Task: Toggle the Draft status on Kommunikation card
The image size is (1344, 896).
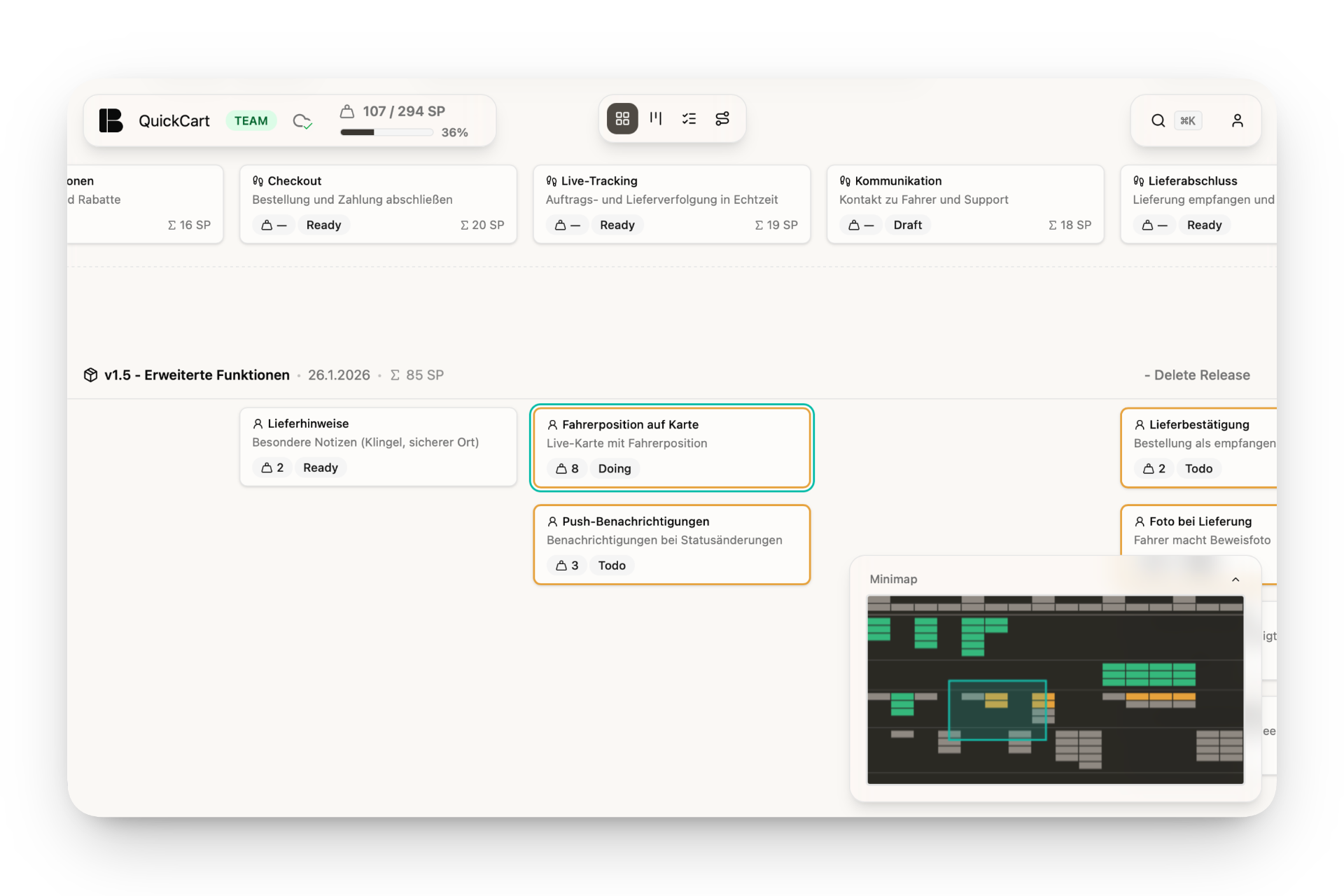Action: [908, 225]
